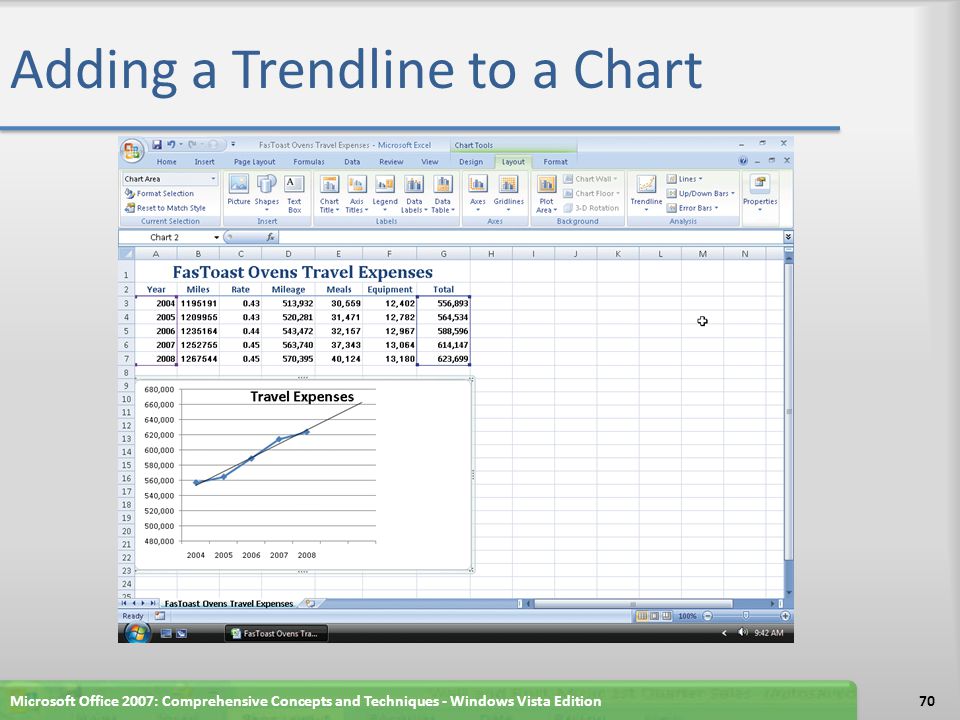Click the zoom out minus button

tap(708, 616)
